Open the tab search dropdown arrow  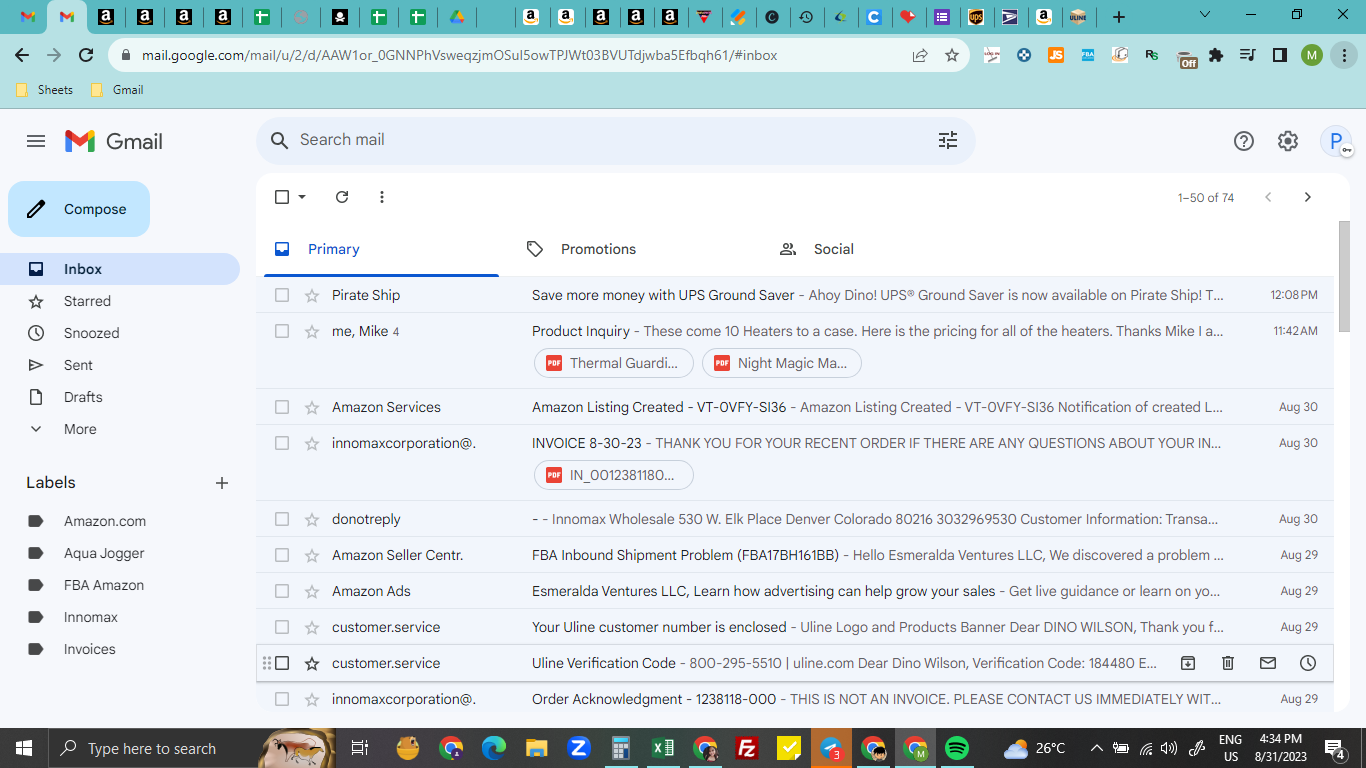1205,15
